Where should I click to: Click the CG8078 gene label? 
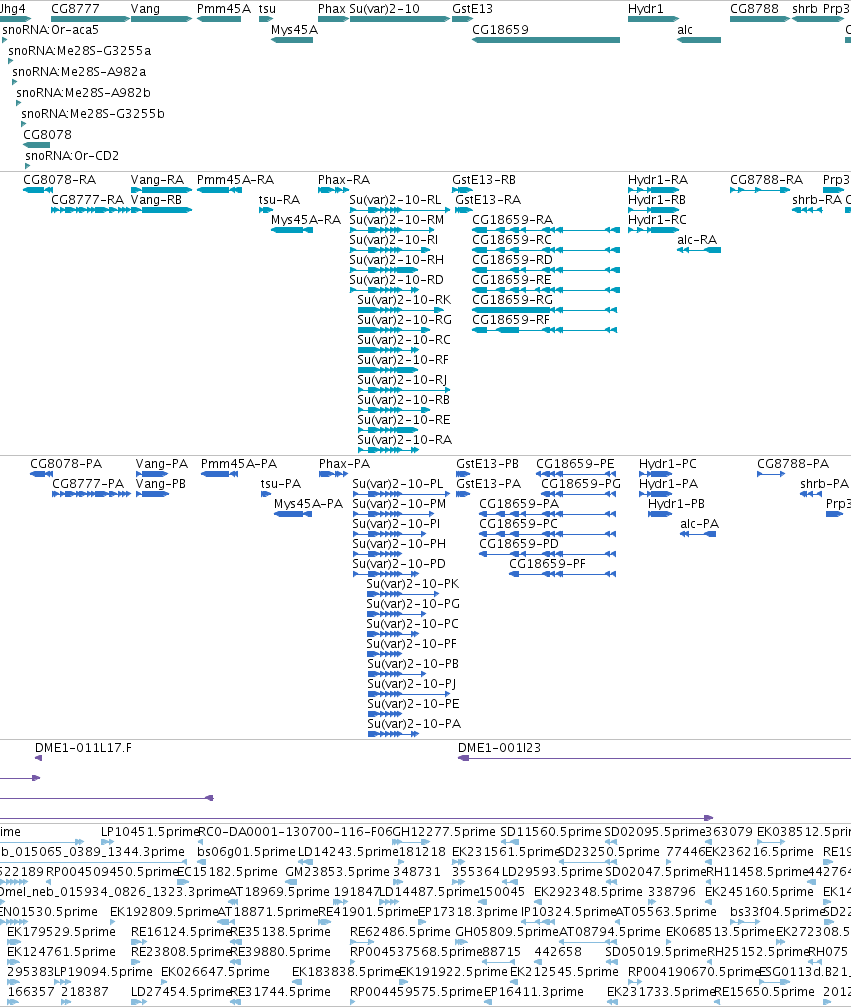pyautogui.click(x=48, y=135)
